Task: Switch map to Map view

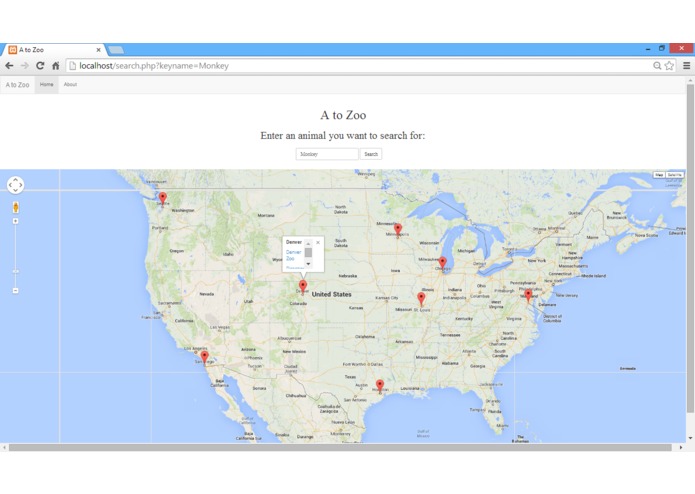Action: (659, 175)
